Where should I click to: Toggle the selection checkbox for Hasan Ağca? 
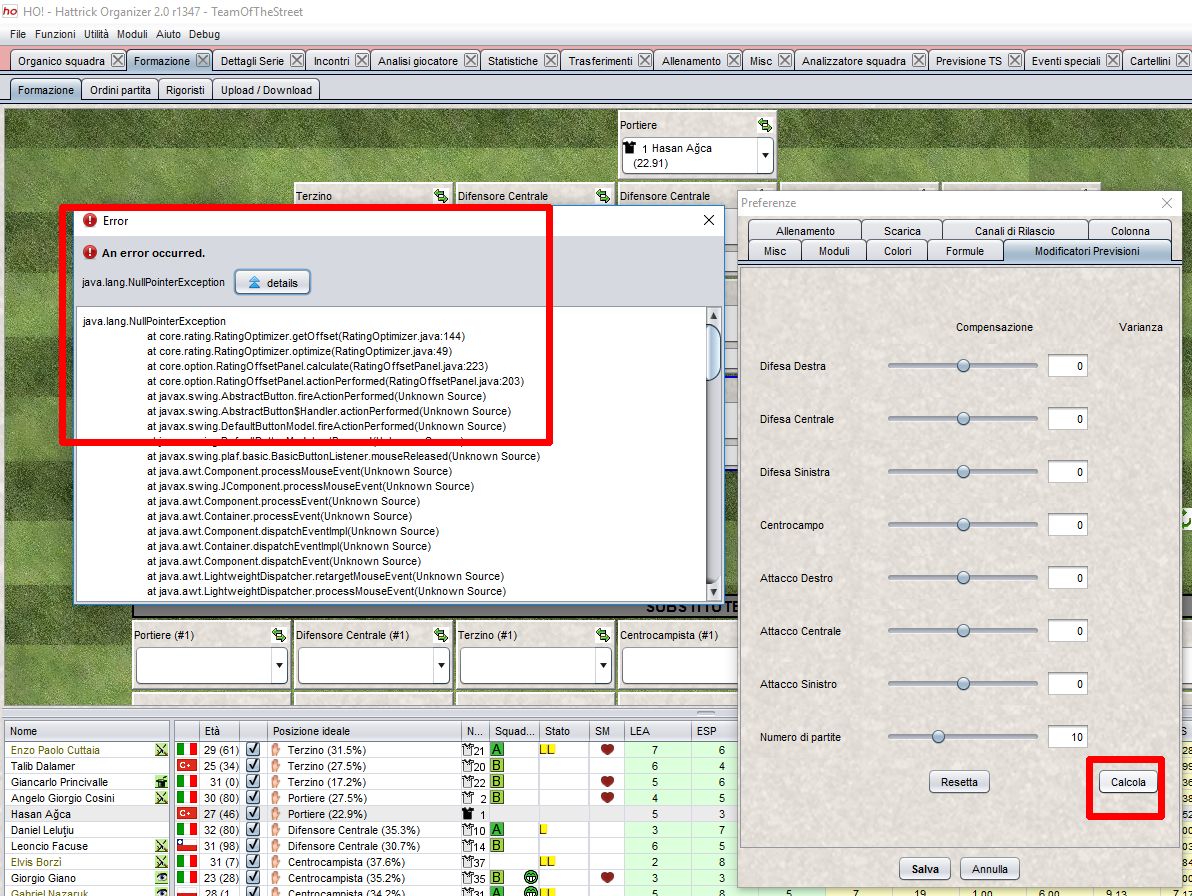pyautogui.click(x=251, y=813)
